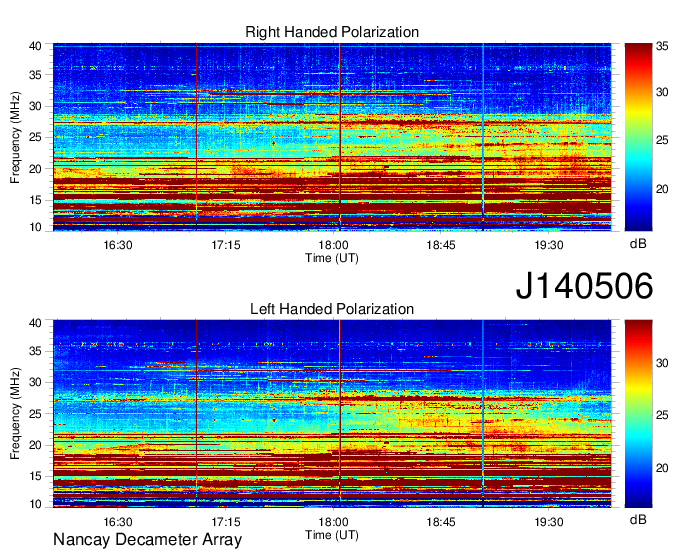Click the dB unit label under the Right Handed color bar
The height and width of the screenshot is (552, 680).
point(638,244)
